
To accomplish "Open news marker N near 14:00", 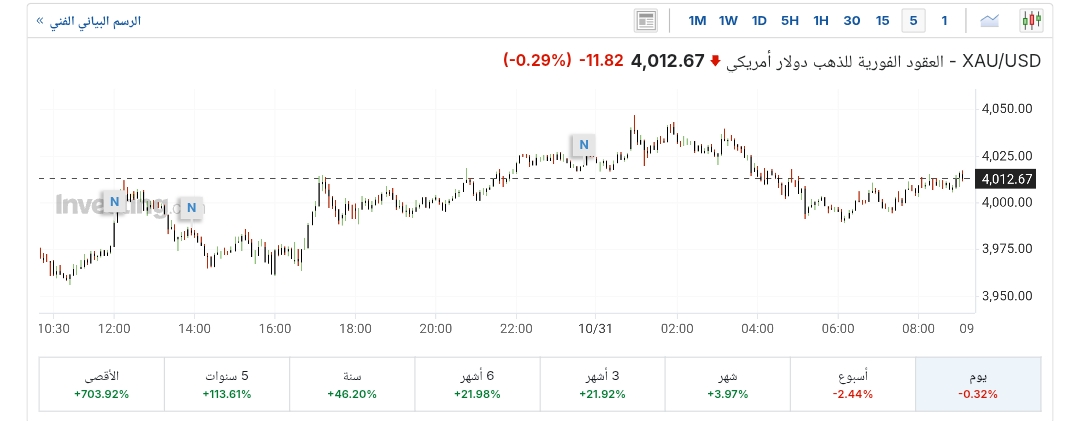I will (x=190, y=208).
